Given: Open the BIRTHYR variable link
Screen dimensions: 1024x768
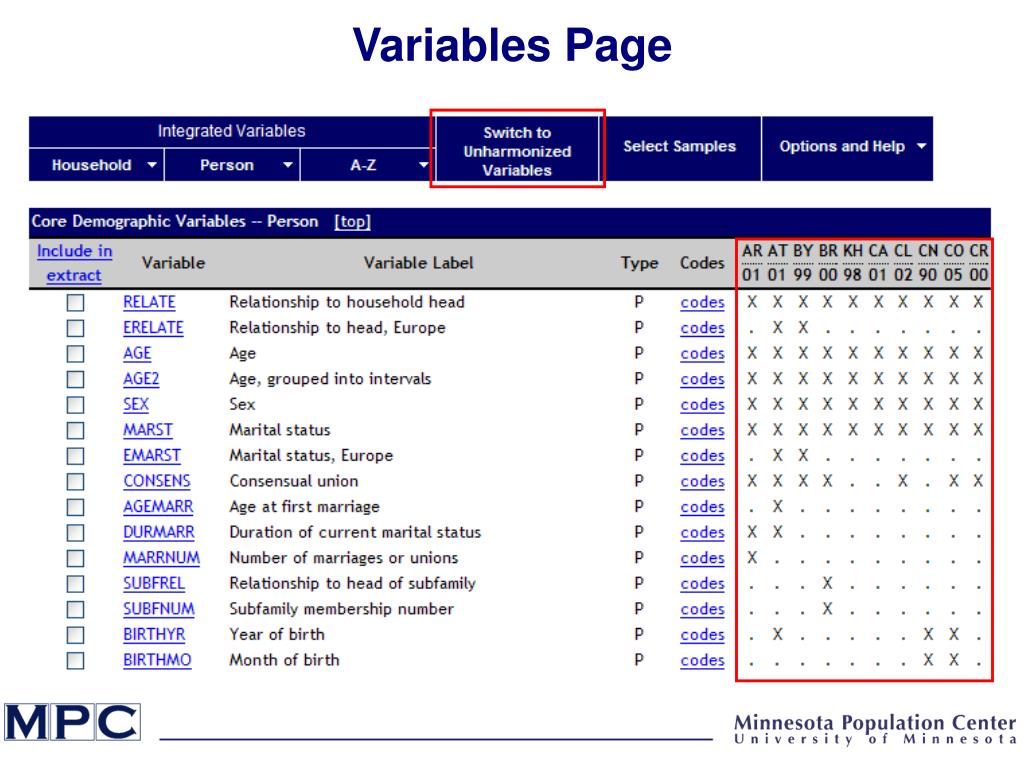Looking at the screenshot, I should coord(154,635).
